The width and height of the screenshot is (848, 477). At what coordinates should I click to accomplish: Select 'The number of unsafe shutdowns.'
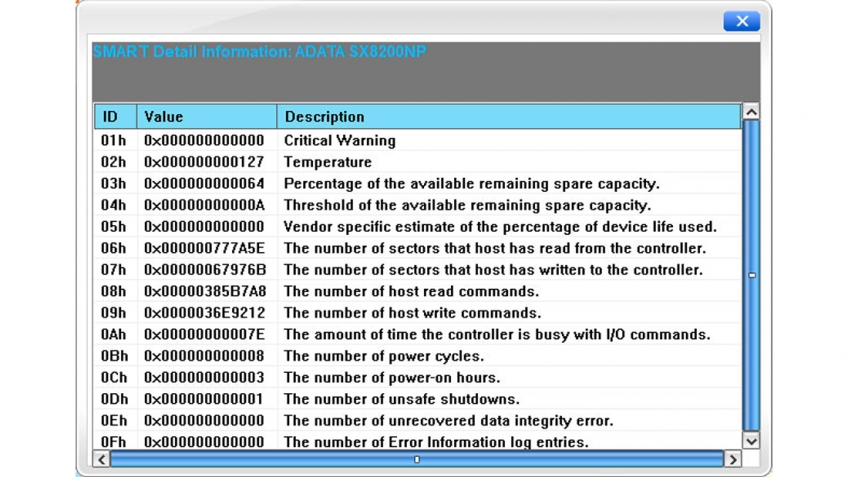[x=402, y=399]
